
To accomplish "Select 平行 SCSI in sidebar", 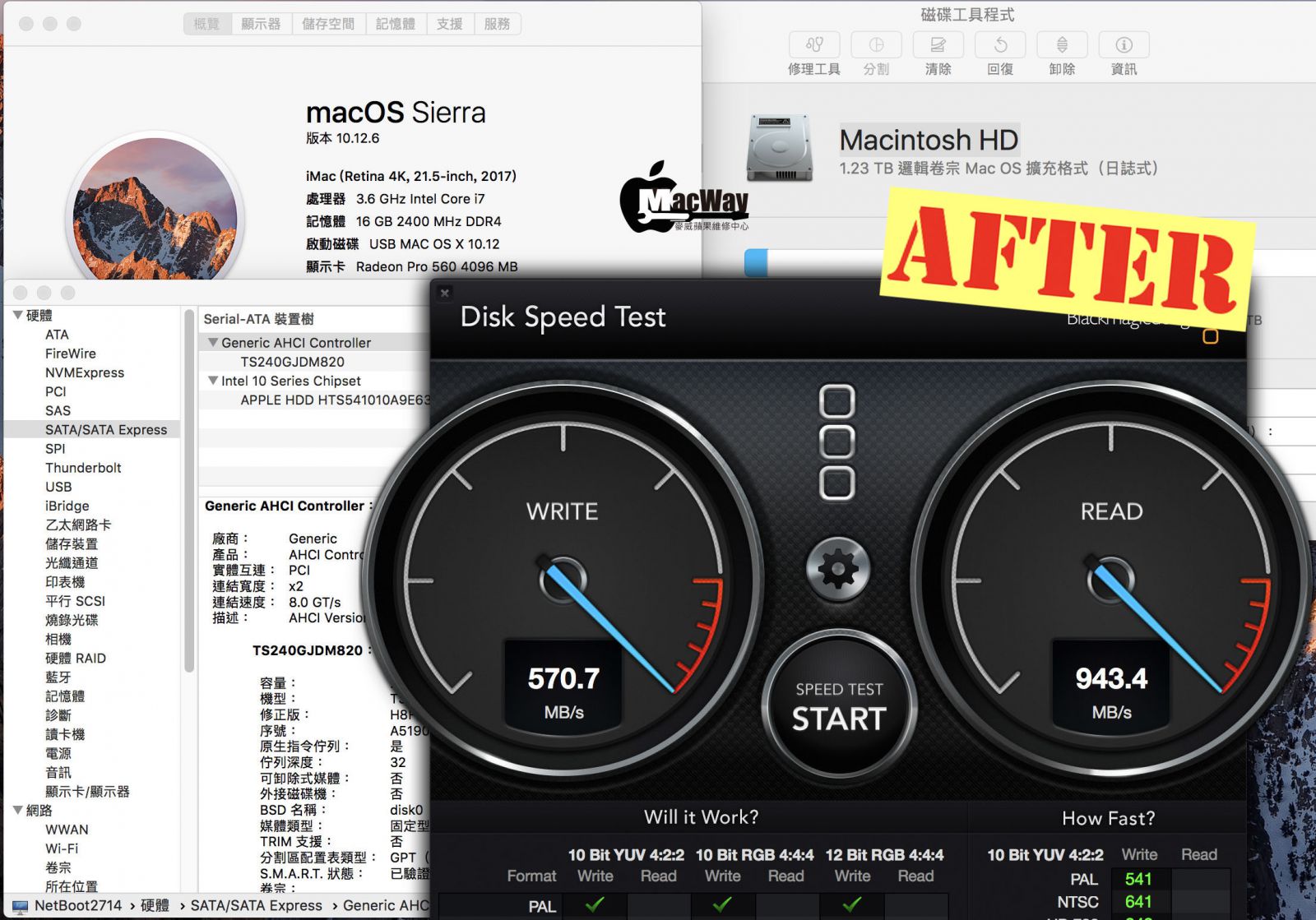I will (x=75, y=601).
